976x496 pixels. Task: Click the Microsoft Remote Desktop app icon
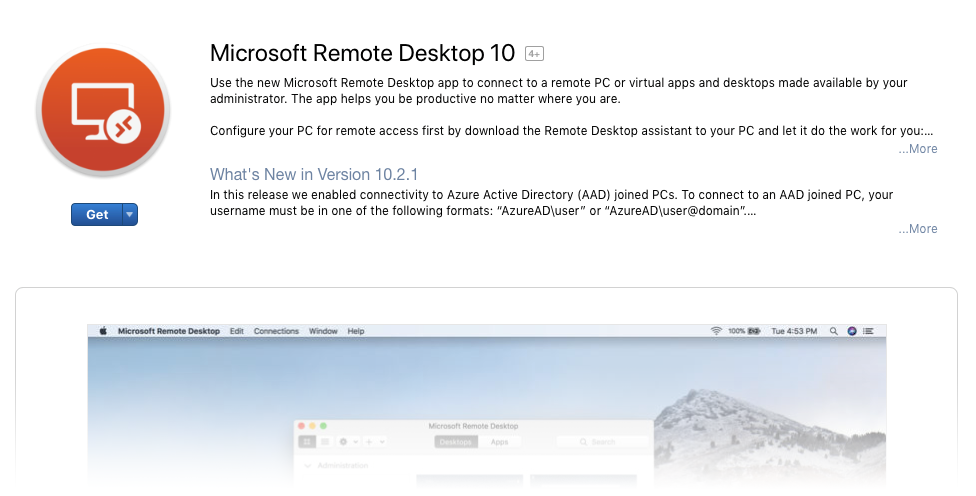click(103, 110)
